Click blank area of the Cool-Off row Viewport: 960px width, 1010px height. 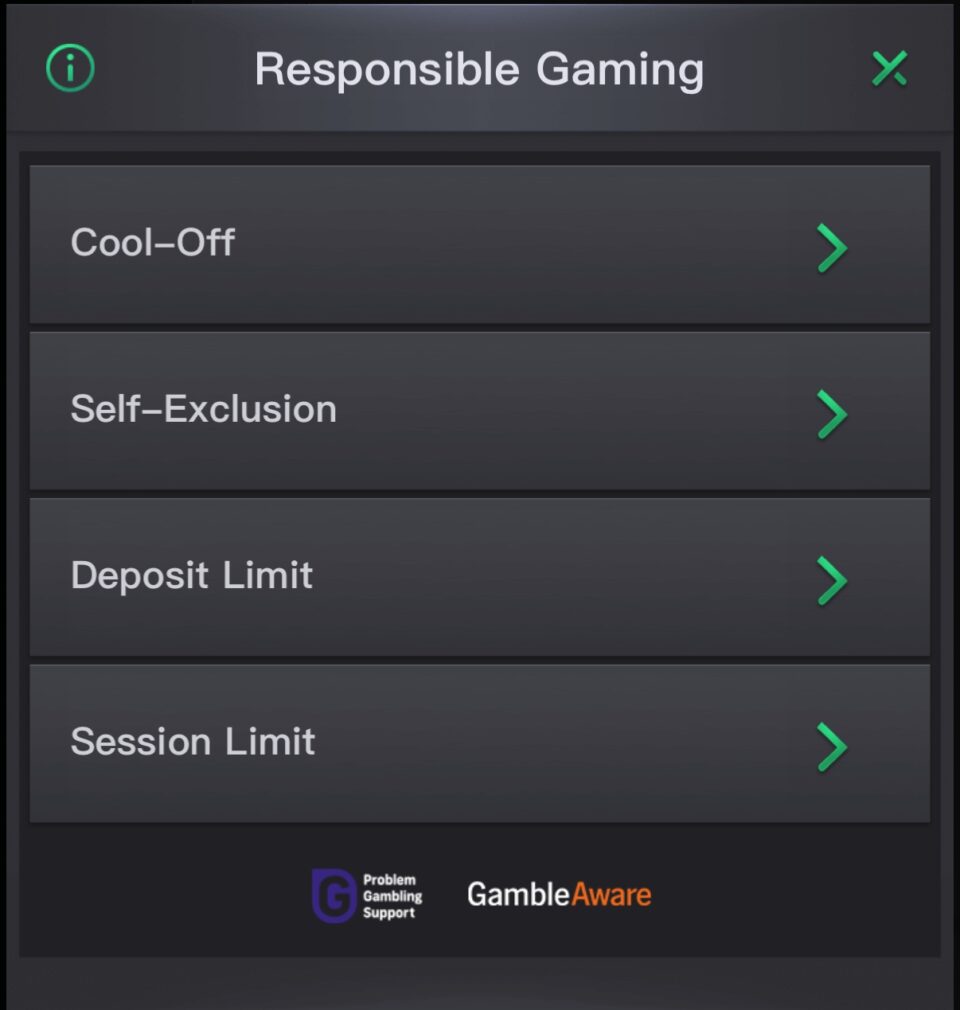coord(515,245)
